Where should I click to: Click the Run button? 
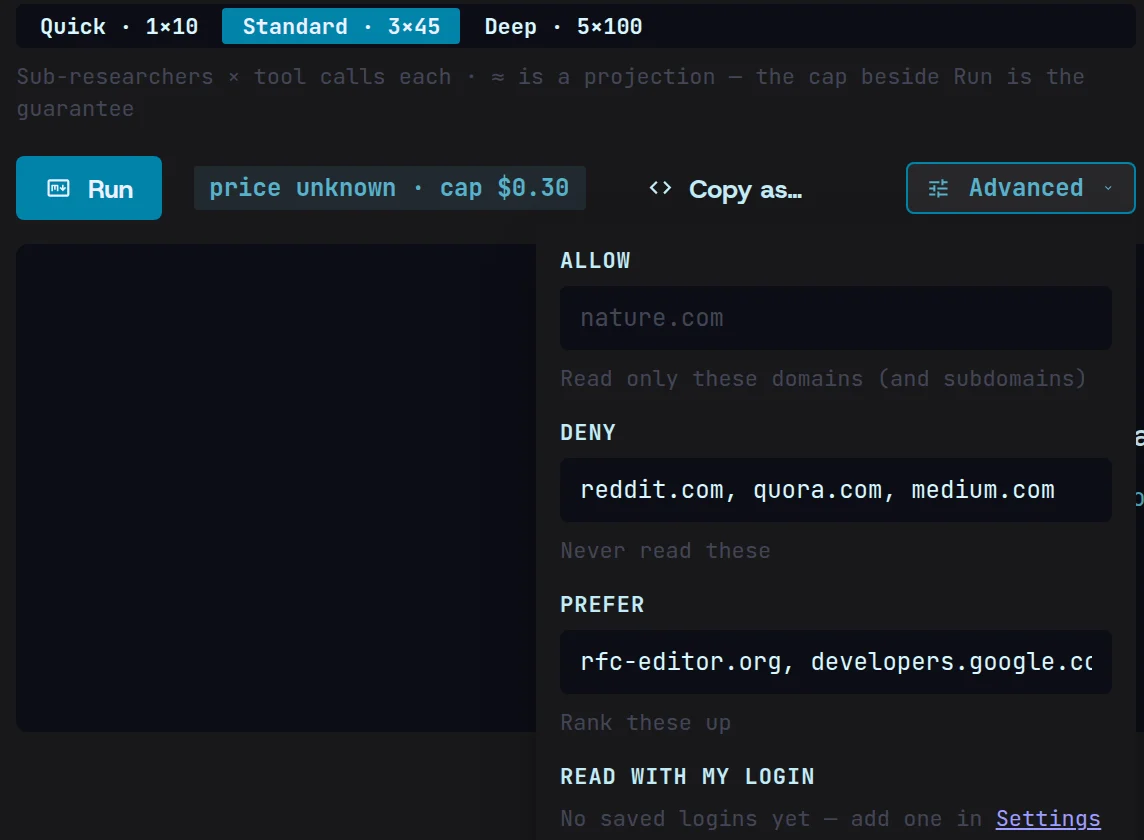tap(89, 188)
